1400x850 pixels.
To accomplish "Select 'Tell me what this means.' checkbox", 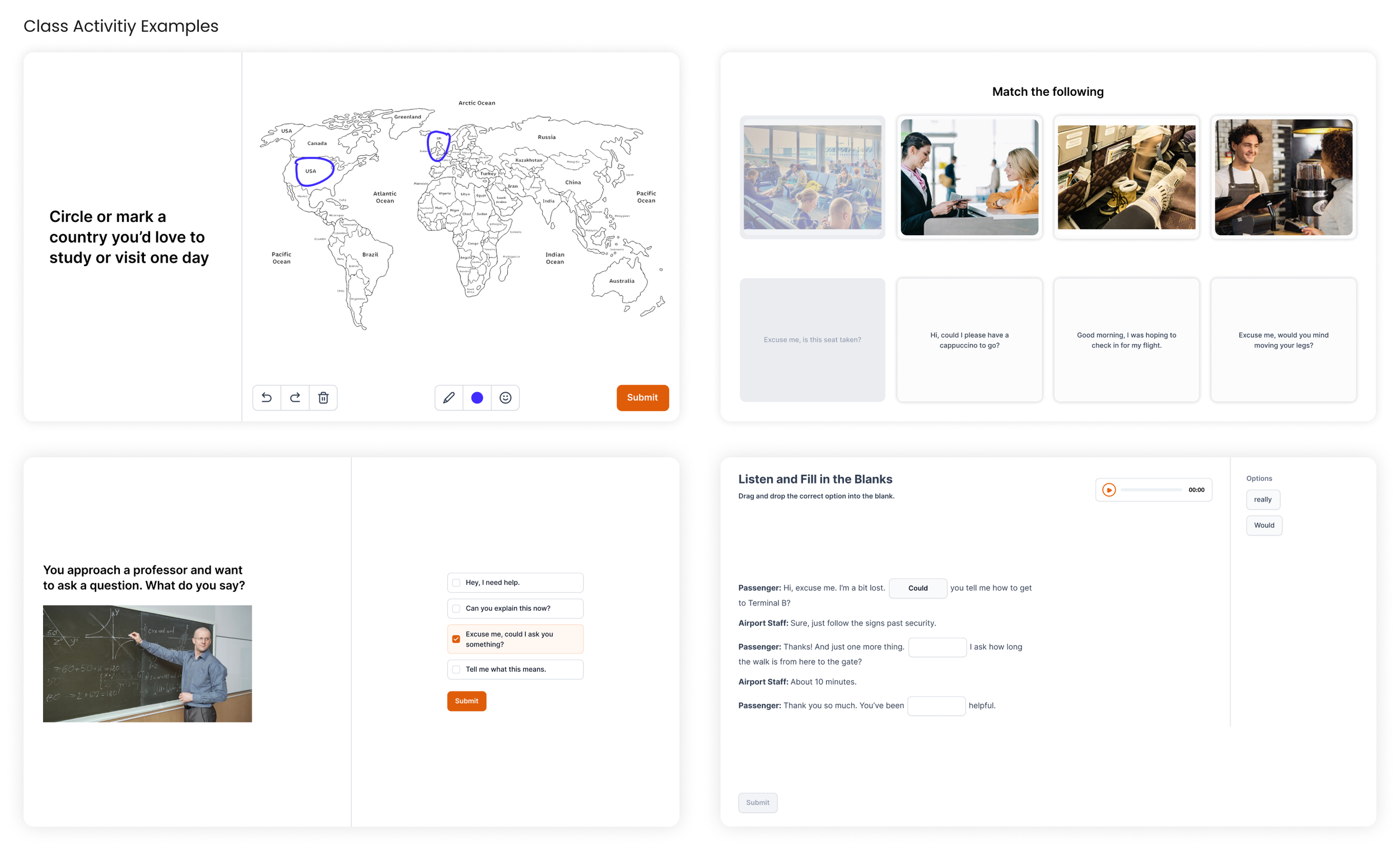I will point(456,669).
